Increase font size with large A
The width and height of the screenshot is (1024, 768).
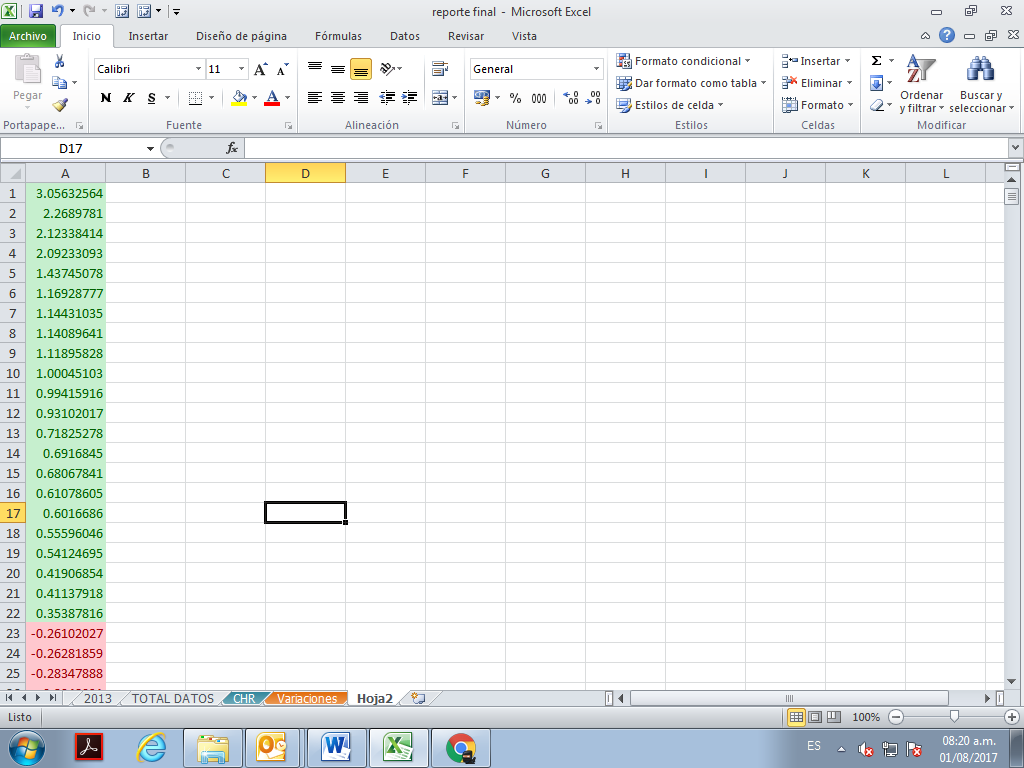point(261,69)
